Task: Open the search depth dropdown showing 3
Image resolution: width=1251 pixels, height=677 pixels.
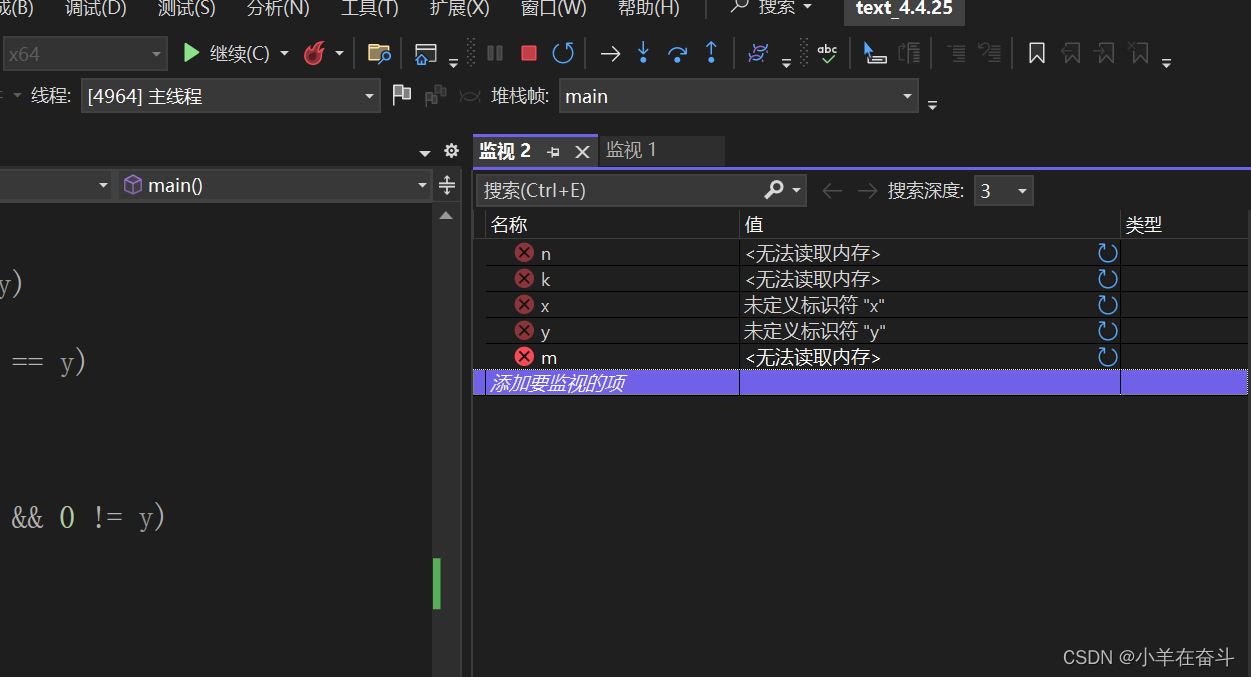Action: coord(1003,190)
